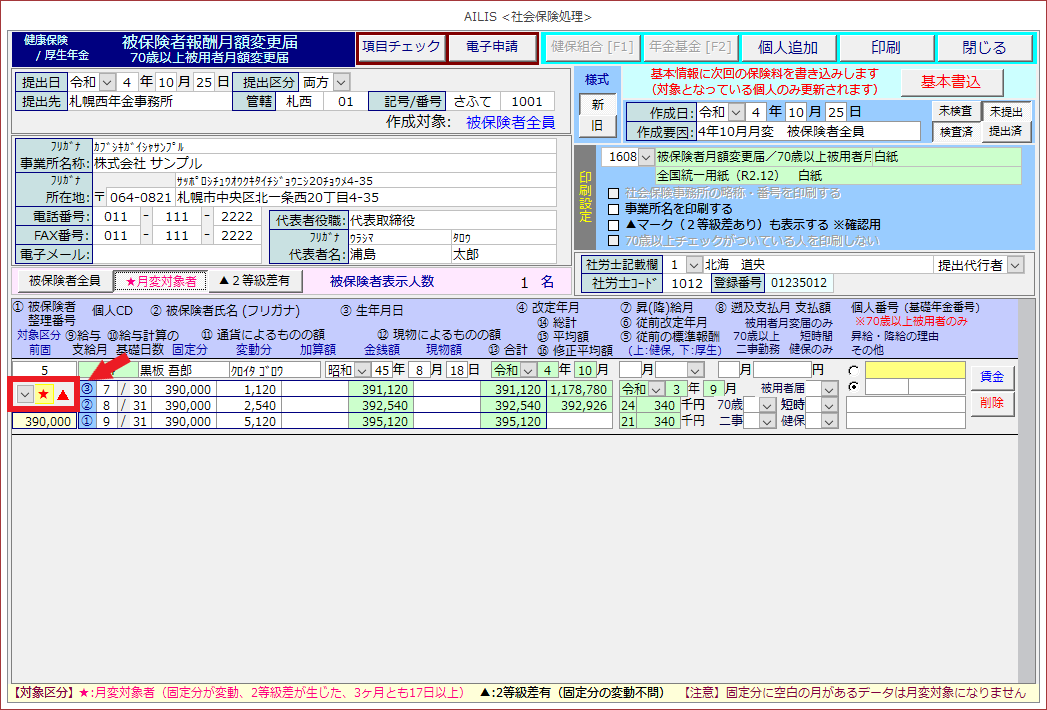1047x710 pixels.
Task: Expand the 1608 form number dropdown
Action: (645, 157)
